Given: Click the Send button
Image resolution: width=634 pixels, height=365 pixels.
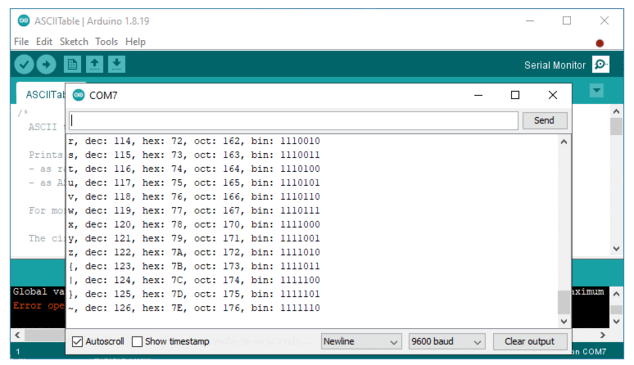Looking at the screenshot, I should coord(544,120).
